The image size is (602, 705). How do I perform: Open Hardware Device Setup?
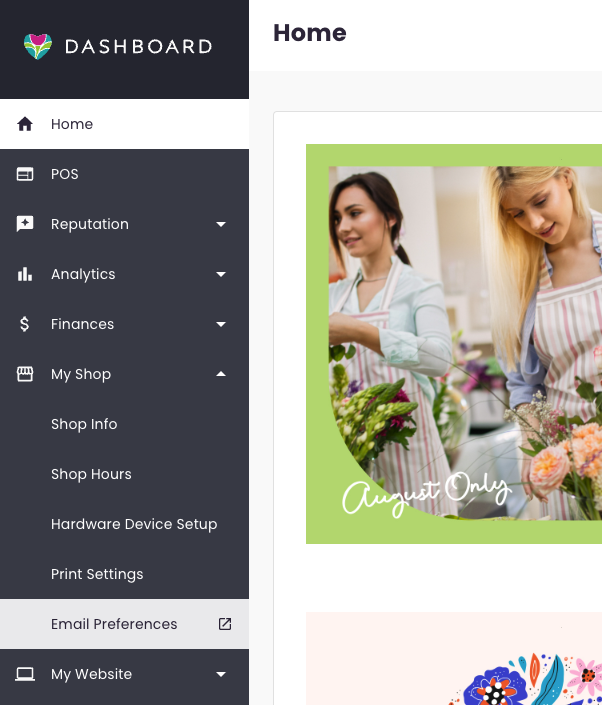coord(134,524)
